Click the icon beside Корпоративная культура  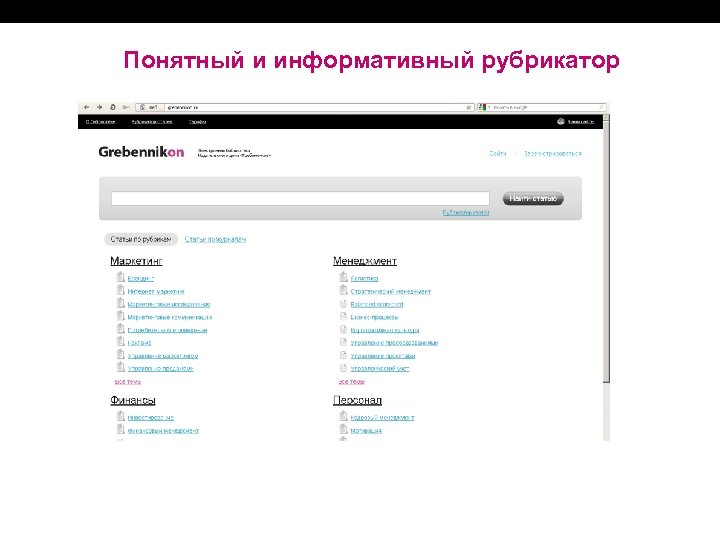[343, 329]
